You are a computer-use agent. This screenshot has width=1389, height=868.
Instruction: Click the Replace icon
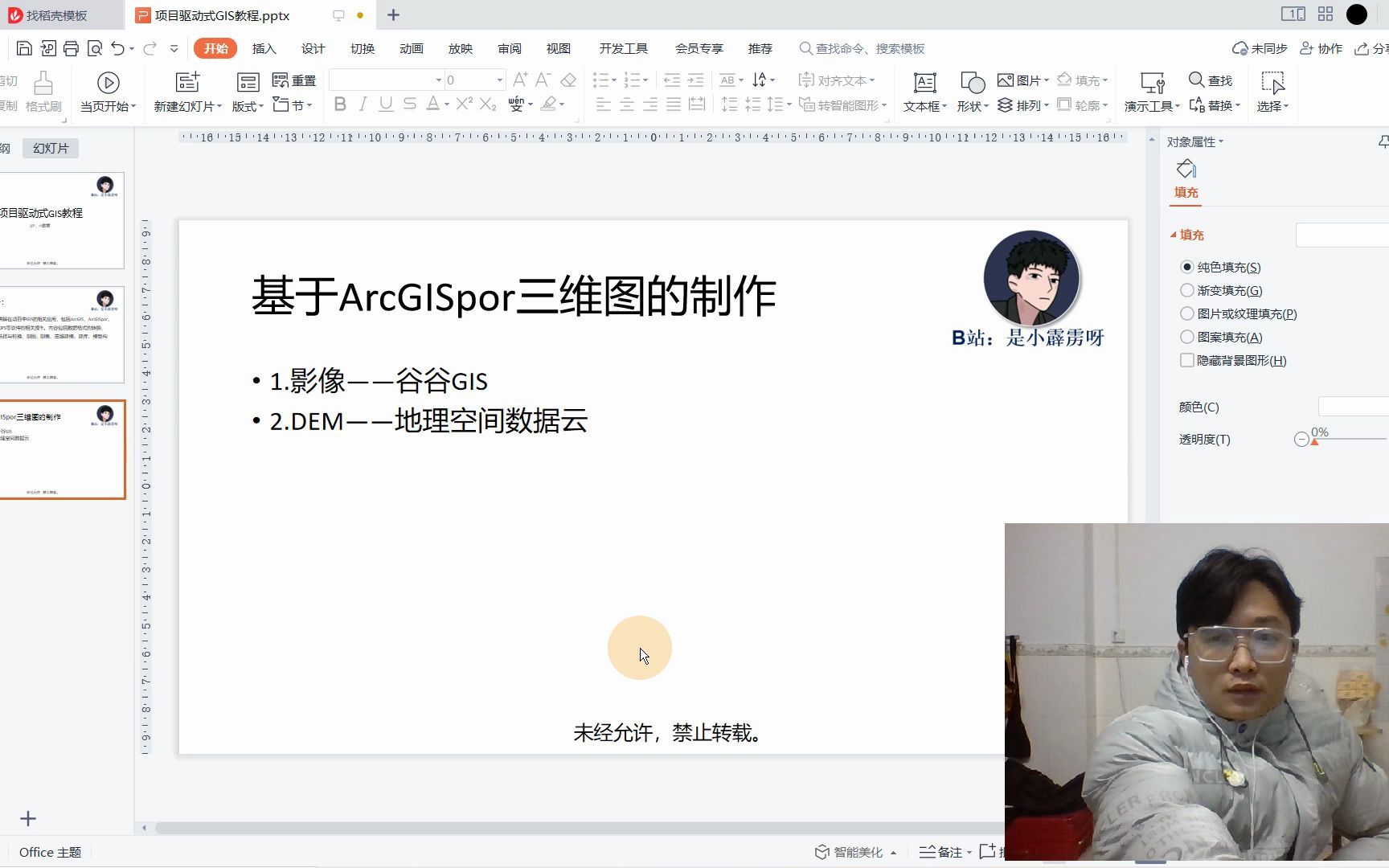click(1196, 104)
